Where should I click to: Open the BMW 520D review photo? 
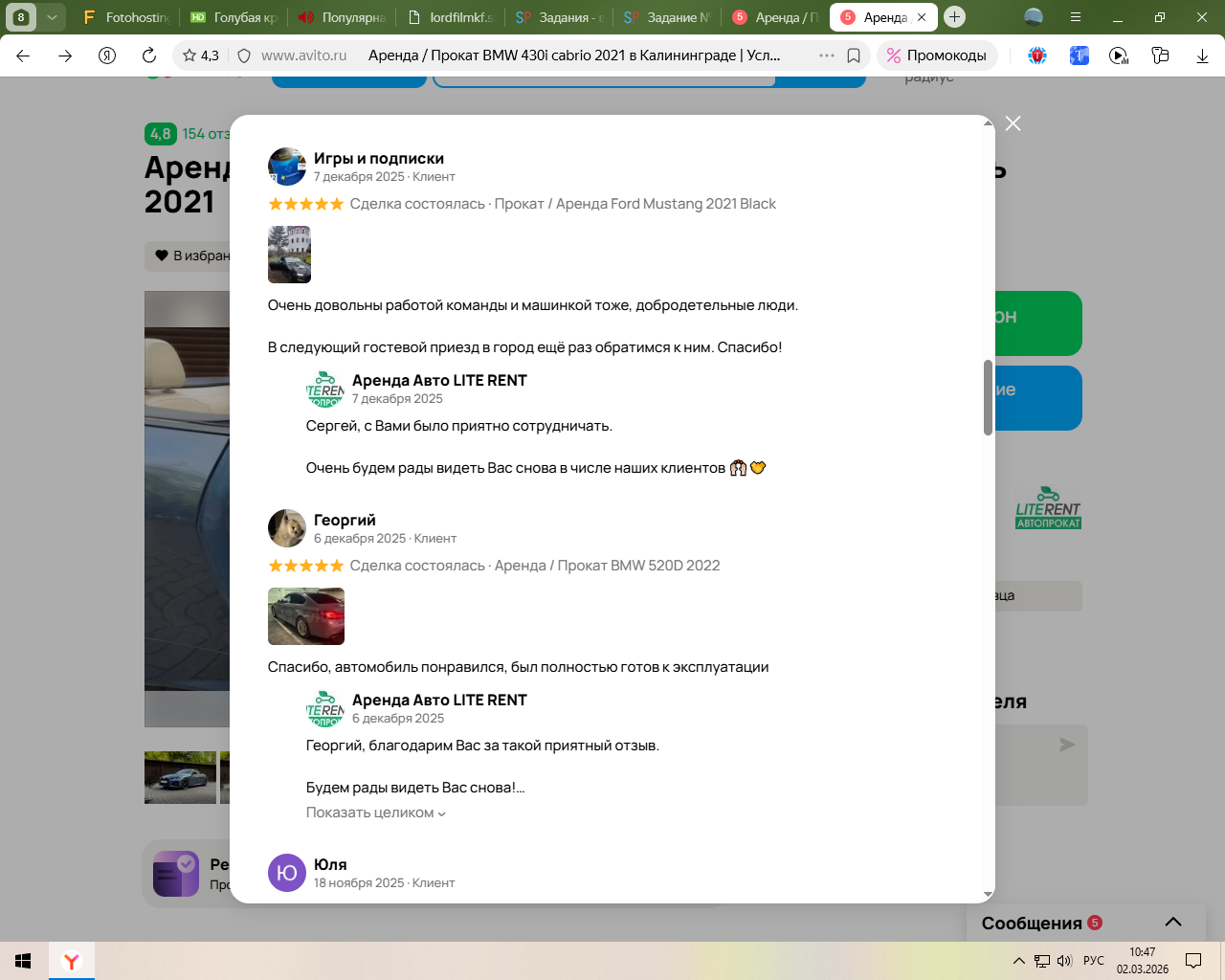(306, 616)
